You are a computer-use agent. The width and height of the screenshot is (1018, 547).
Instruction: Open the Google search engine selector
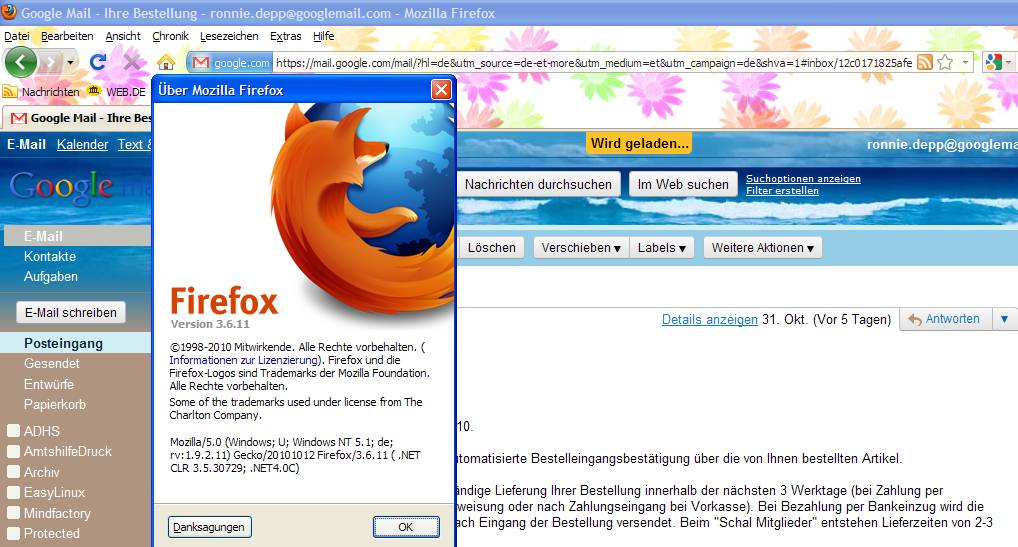[999, 62]
